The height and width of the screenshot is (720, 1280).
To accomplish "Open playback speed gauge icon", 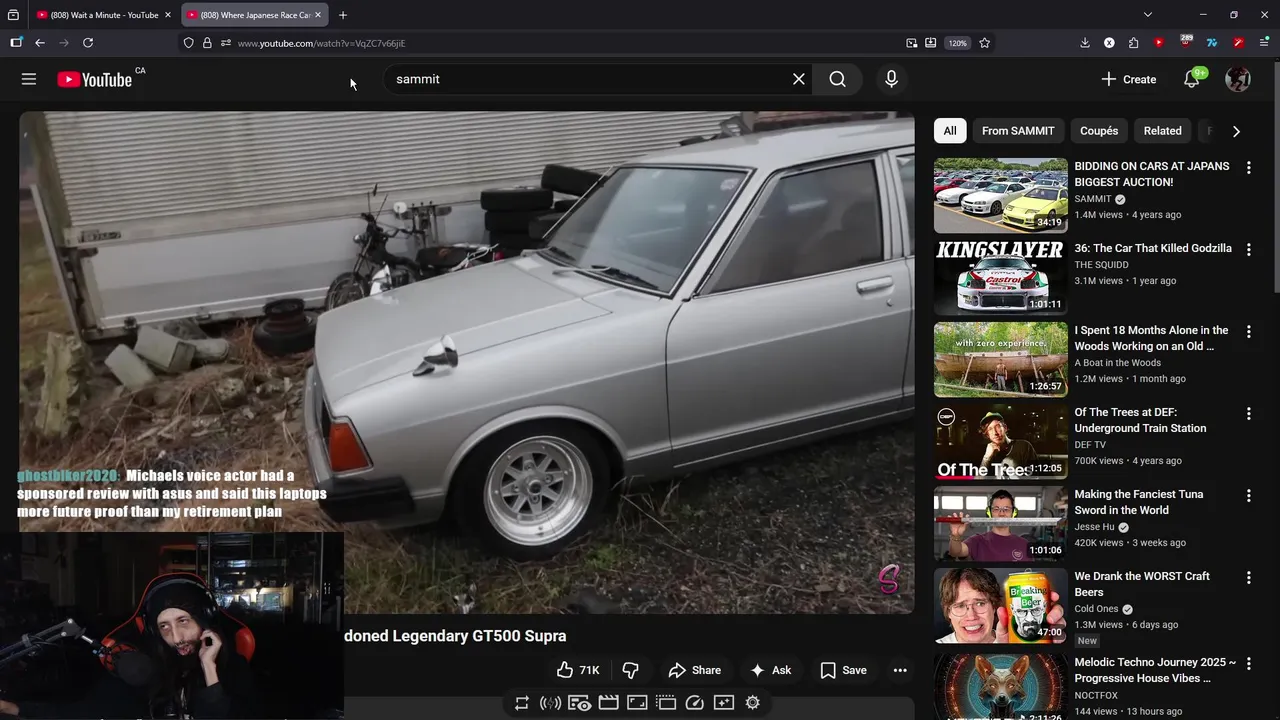I will point(695,703).
